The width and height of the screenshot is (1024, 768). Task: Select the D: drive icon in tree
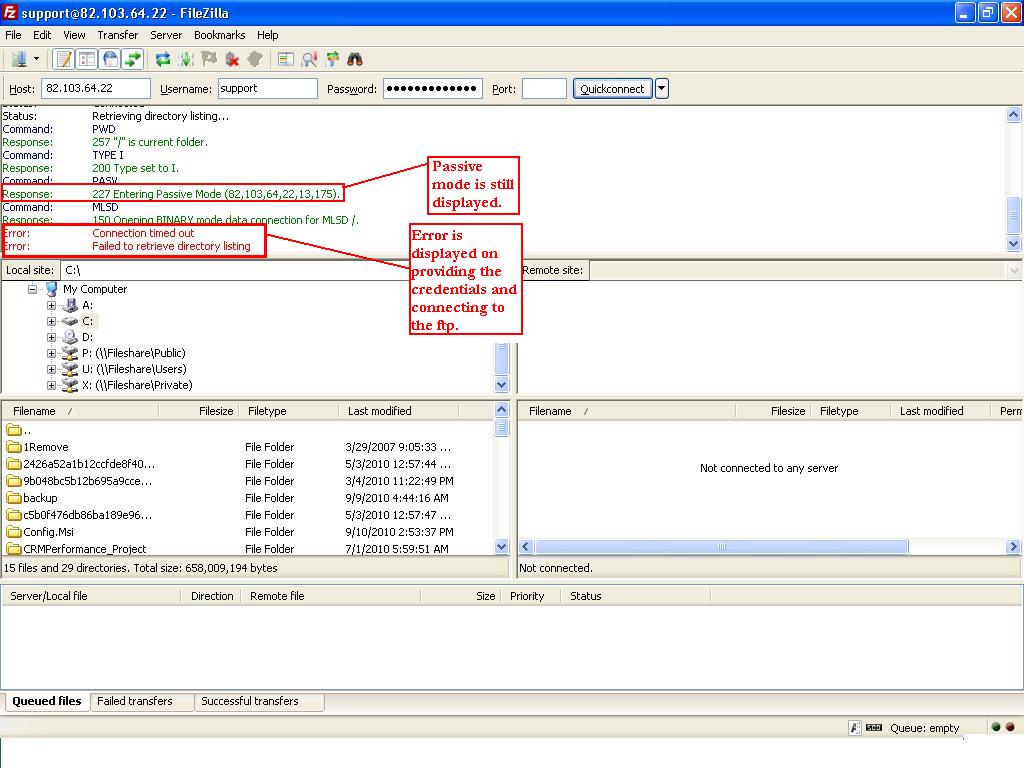(70, 337)
